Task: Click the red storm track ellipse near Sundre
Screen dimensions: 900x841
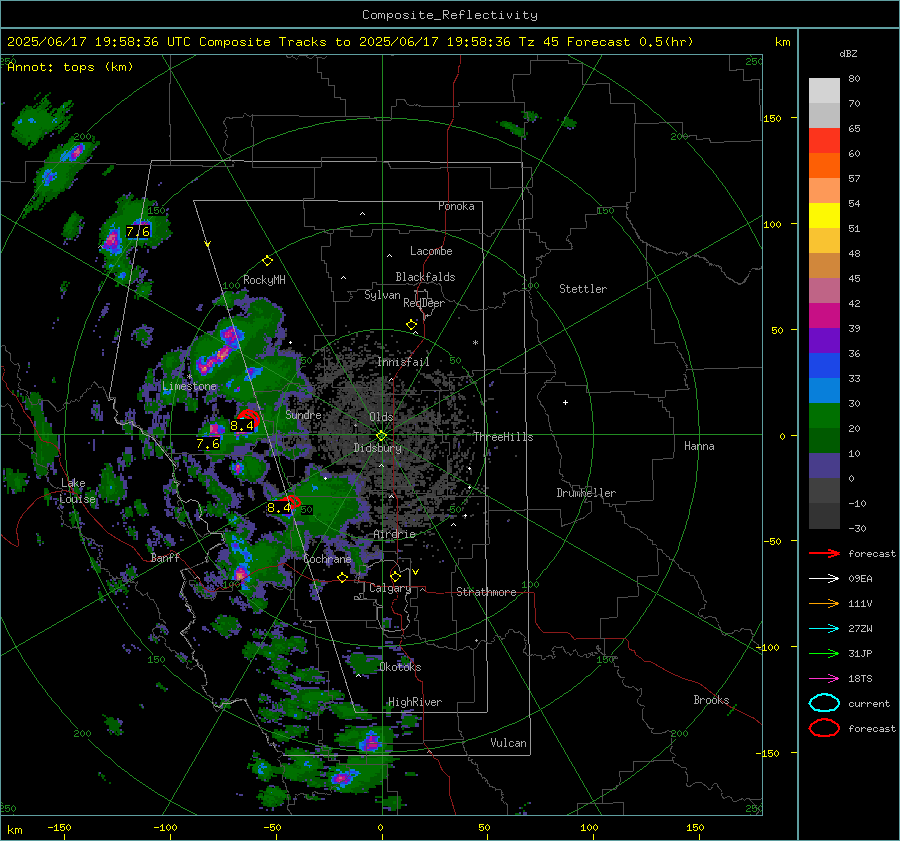Action: coord(249,417)
